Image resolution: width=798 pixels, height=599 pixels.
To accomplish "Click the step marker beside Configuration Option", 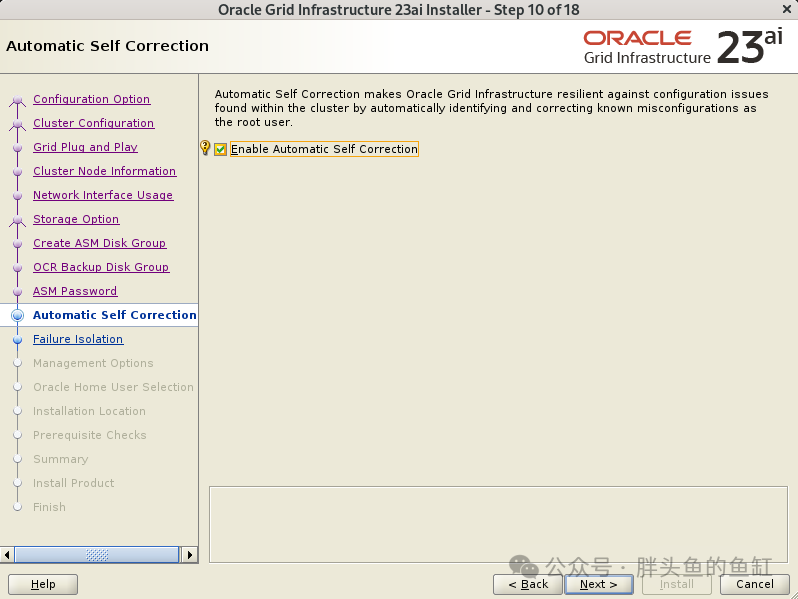I will (17, 100).
